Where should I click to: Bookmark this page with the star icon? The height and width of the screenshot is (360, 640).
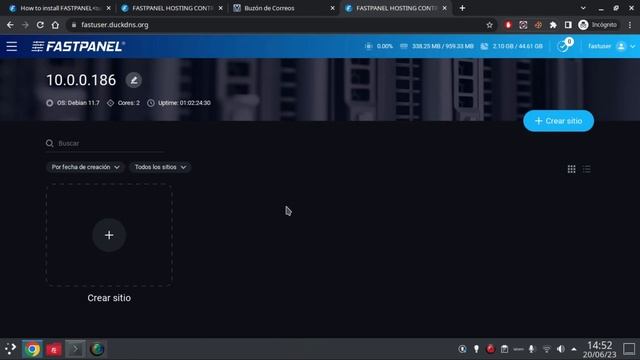pos(489,25)
